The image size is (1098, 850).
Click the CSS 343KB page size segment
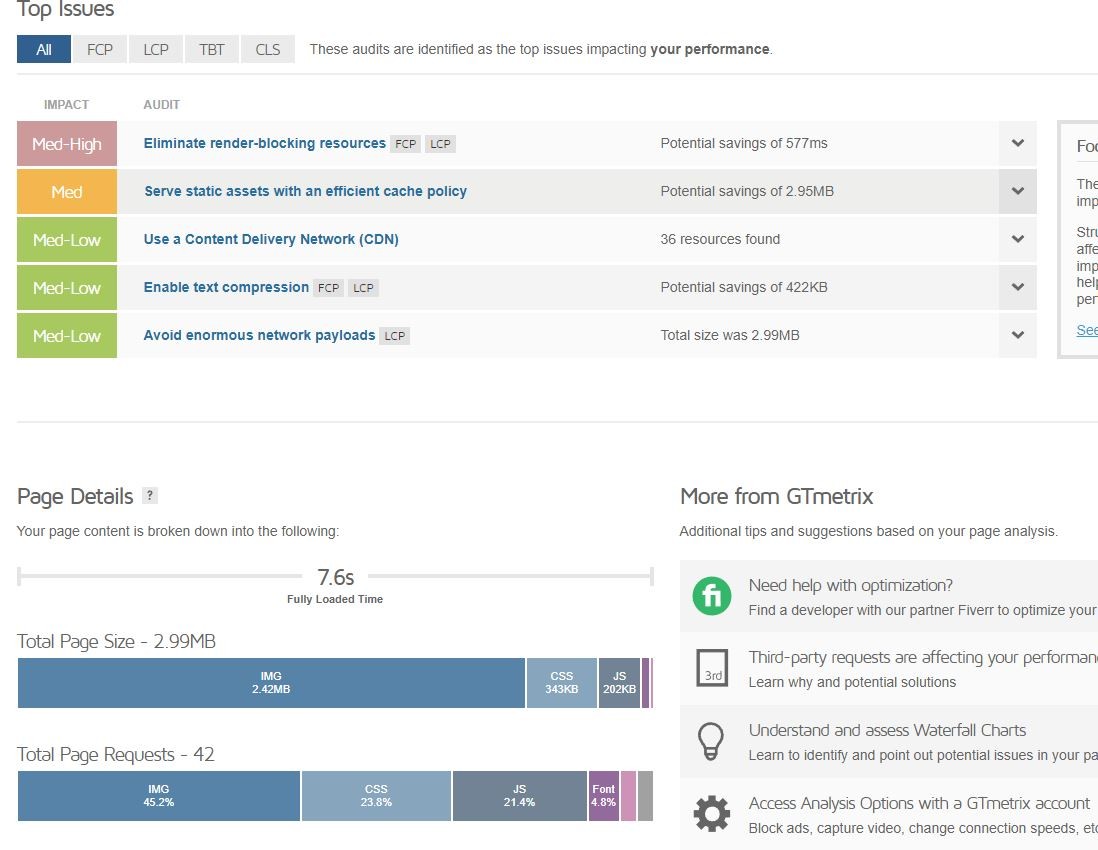point(562,683)
